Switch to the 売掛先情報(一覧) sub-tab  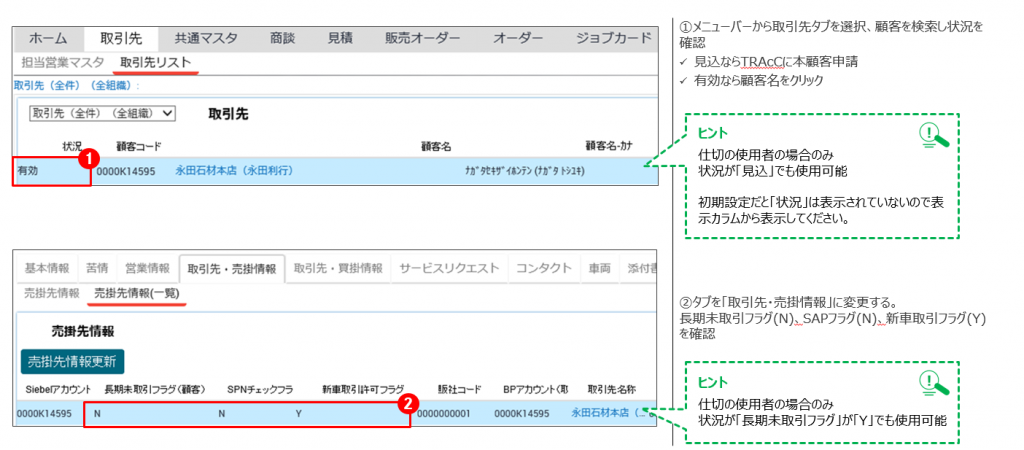pos(137,293)
